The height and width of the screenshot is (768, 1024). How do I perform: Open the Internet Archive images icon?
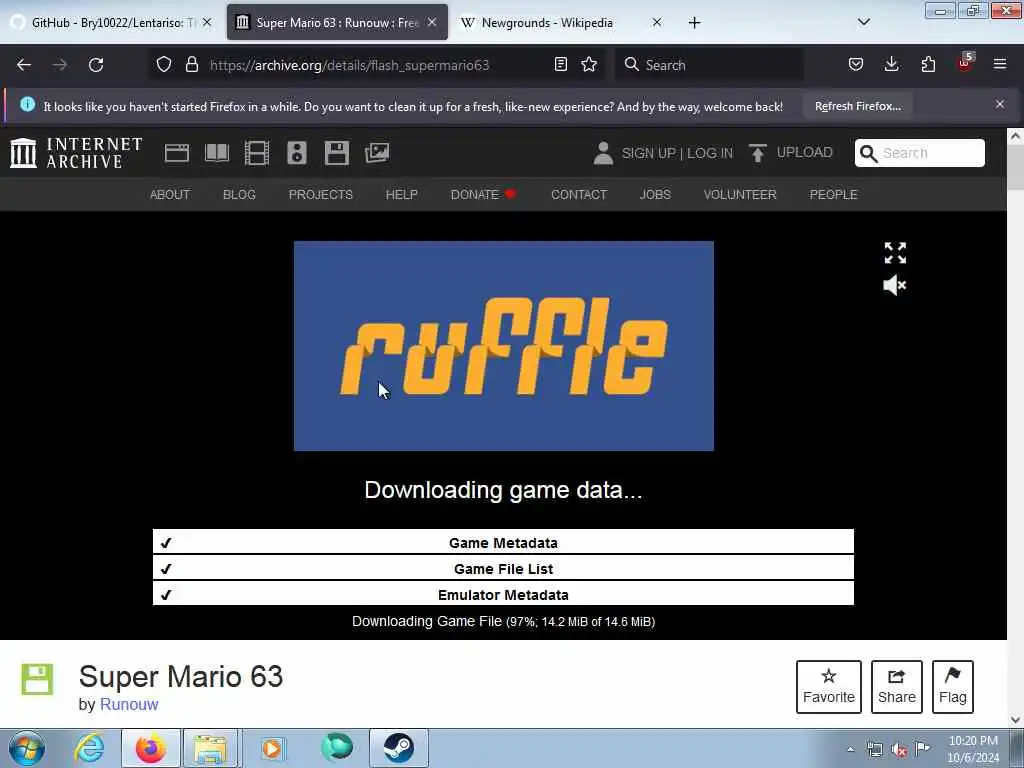click(x=377, y=153)
